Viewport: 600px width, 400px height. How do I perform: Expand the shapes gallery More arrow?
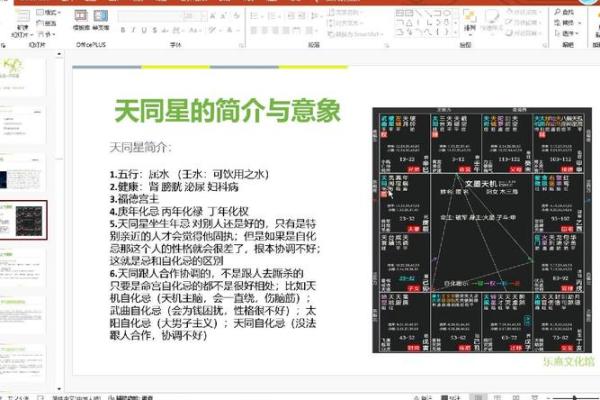tap(456, 33)
